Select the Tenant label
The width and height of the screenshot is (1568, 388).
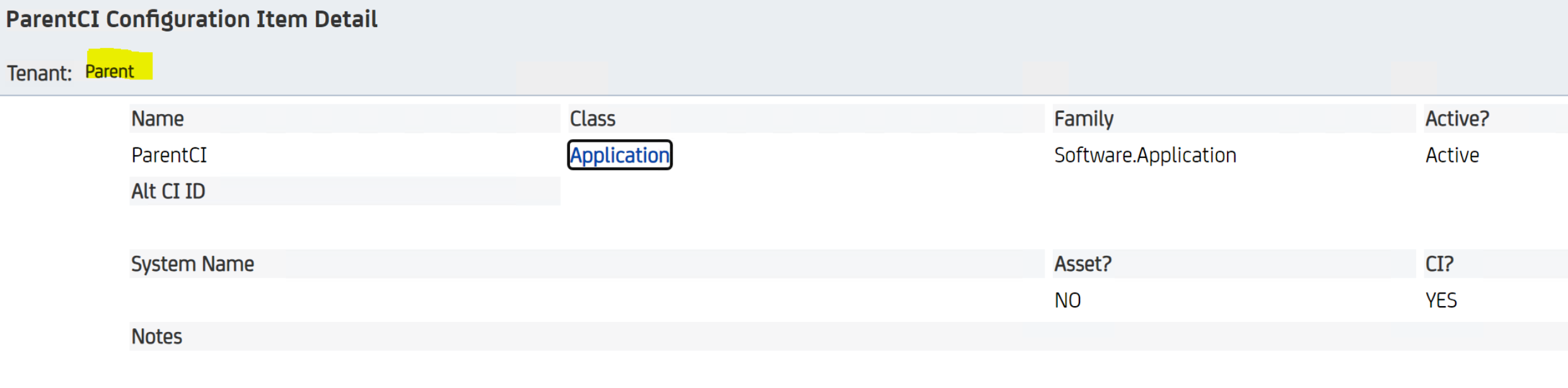tap(39, 73)
